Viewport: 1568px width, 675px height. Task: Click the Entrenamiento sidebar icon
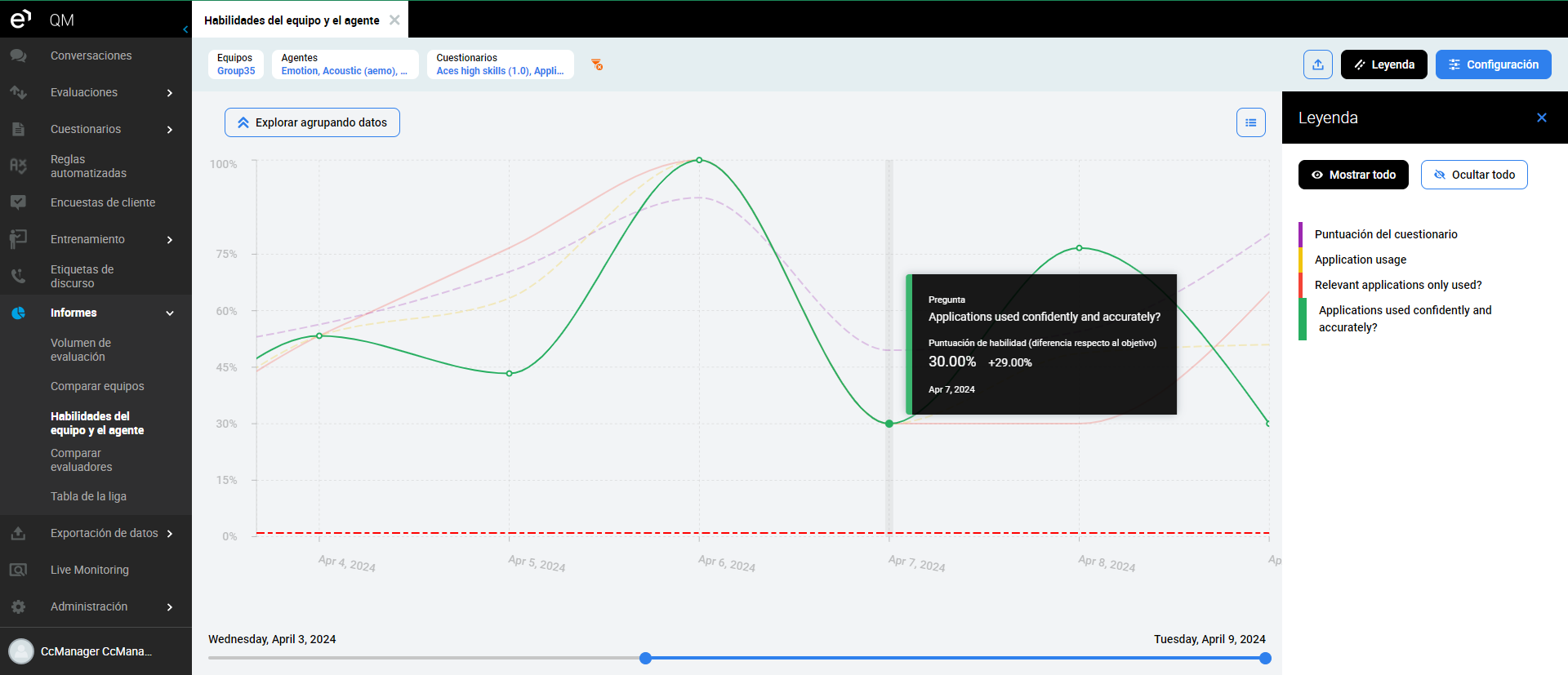point(18,239)
